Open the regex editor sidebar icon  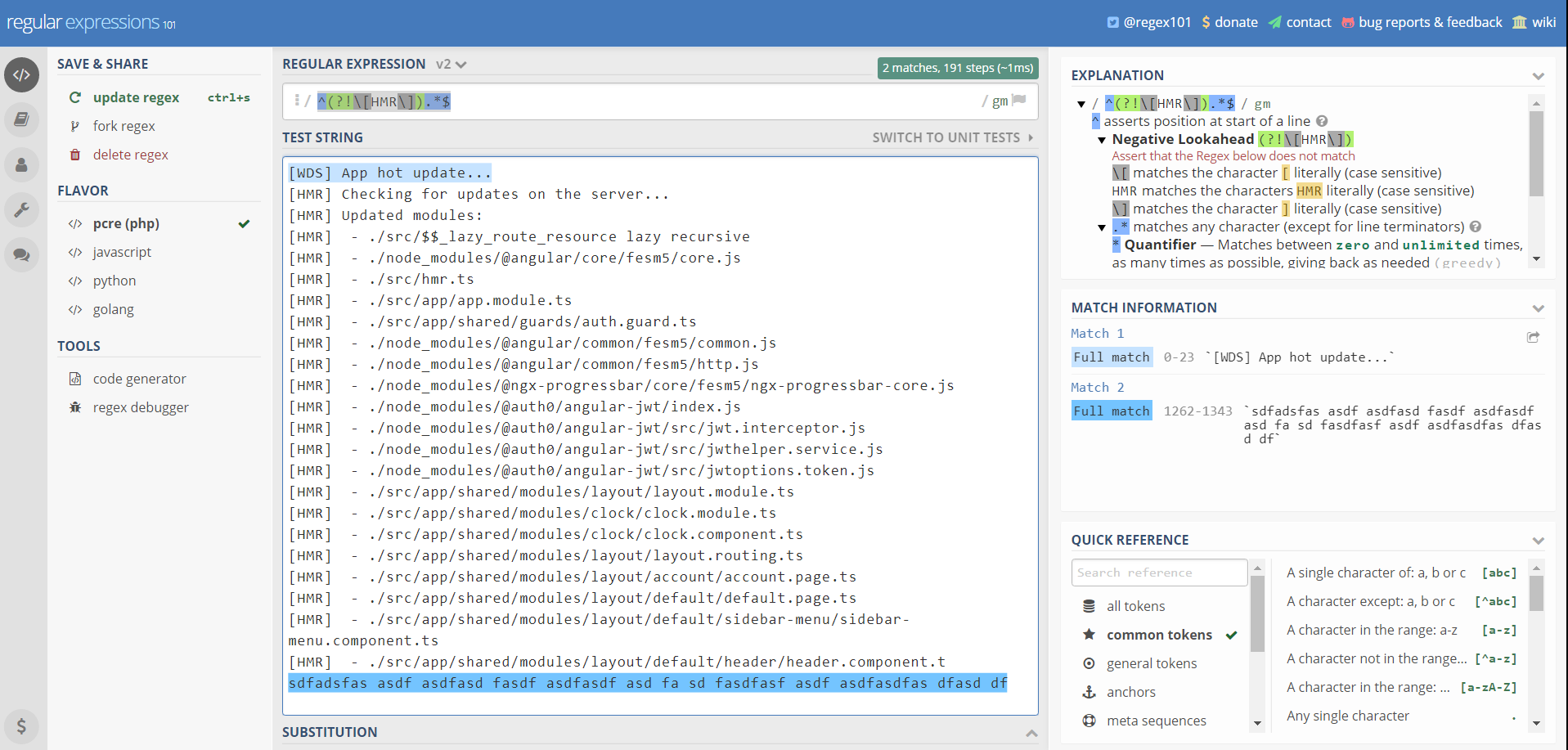coord(22,75)
